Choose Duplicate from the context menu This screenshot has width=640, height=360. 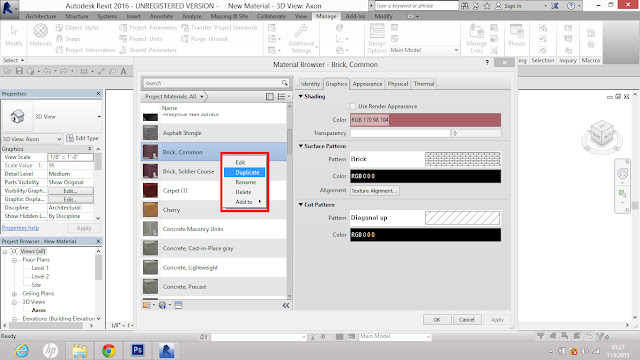(x=244, y=172)
